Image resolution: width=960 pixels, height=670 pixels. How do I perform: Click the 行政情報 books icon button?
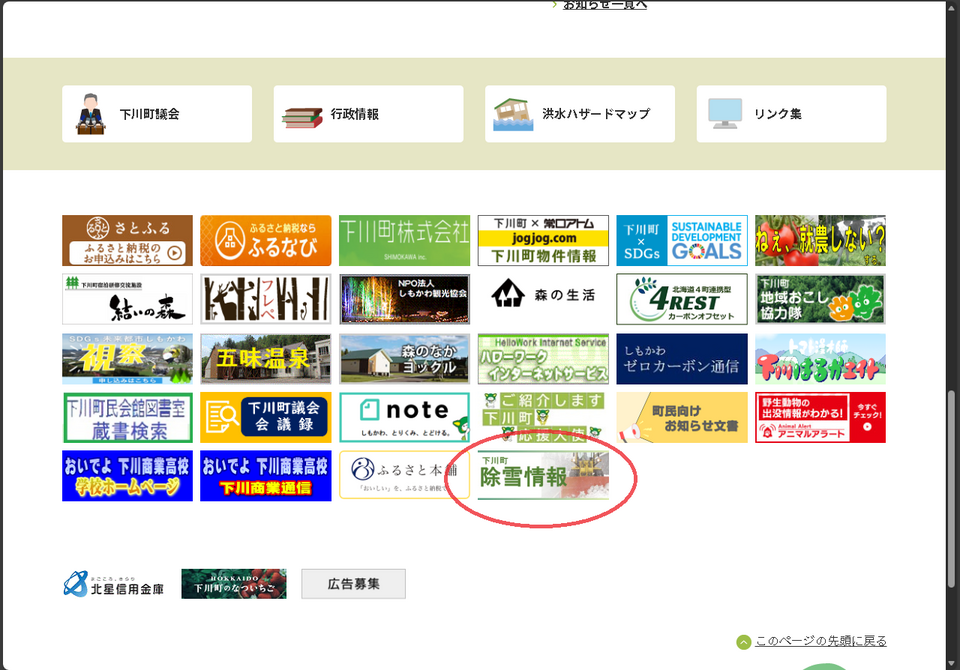(x=368, y=114)
